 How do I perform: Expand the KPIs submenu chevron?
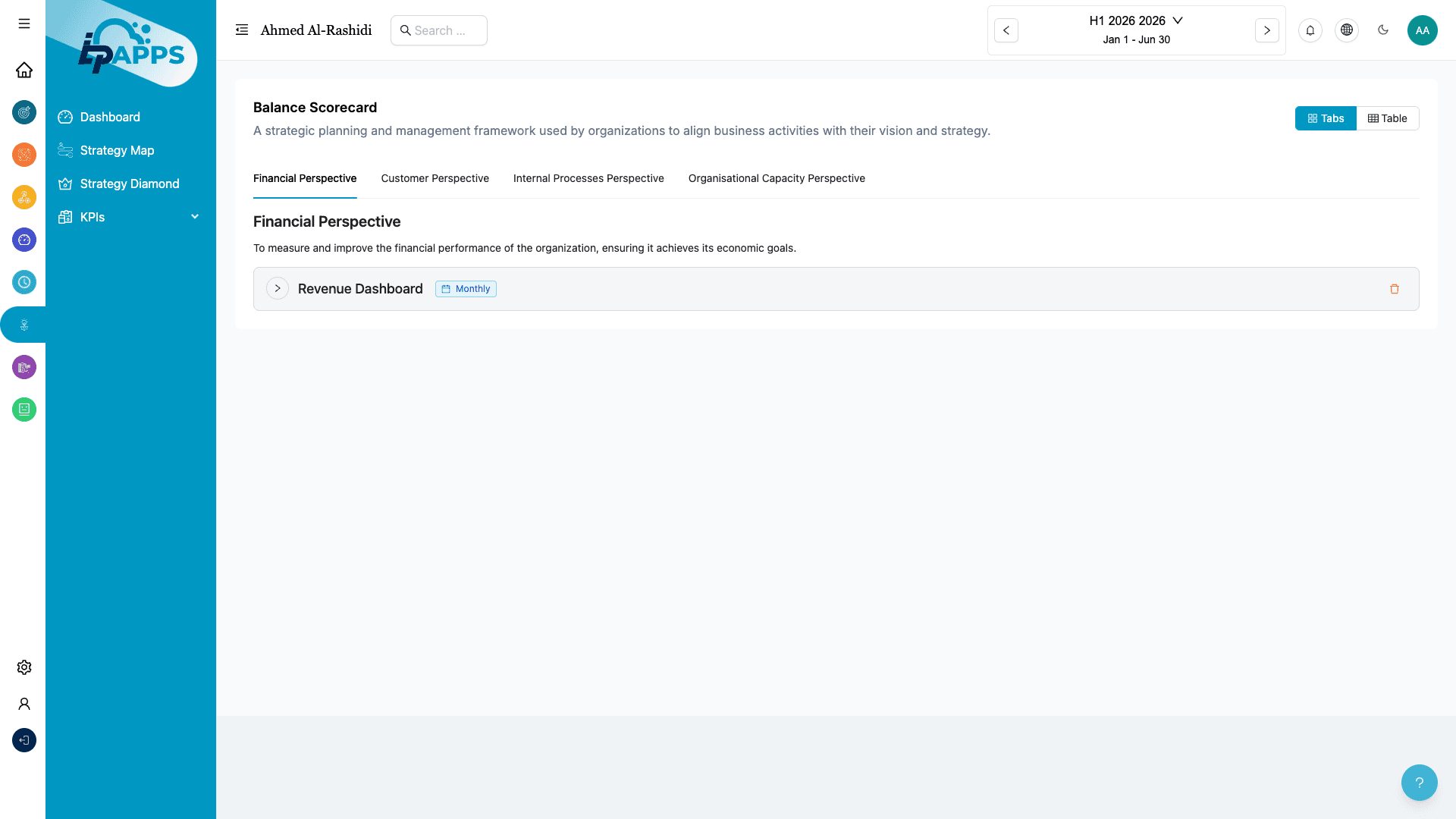[x=195, y=217]
